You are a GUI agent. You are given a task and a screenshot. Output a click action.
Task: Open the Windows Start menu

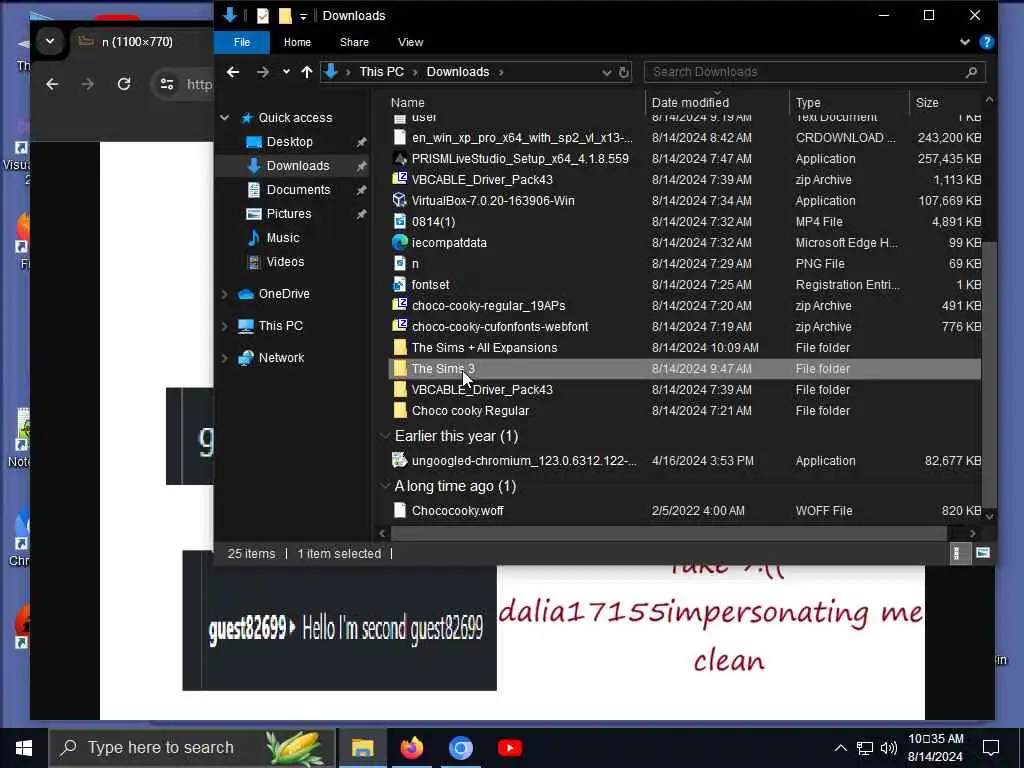24,748
